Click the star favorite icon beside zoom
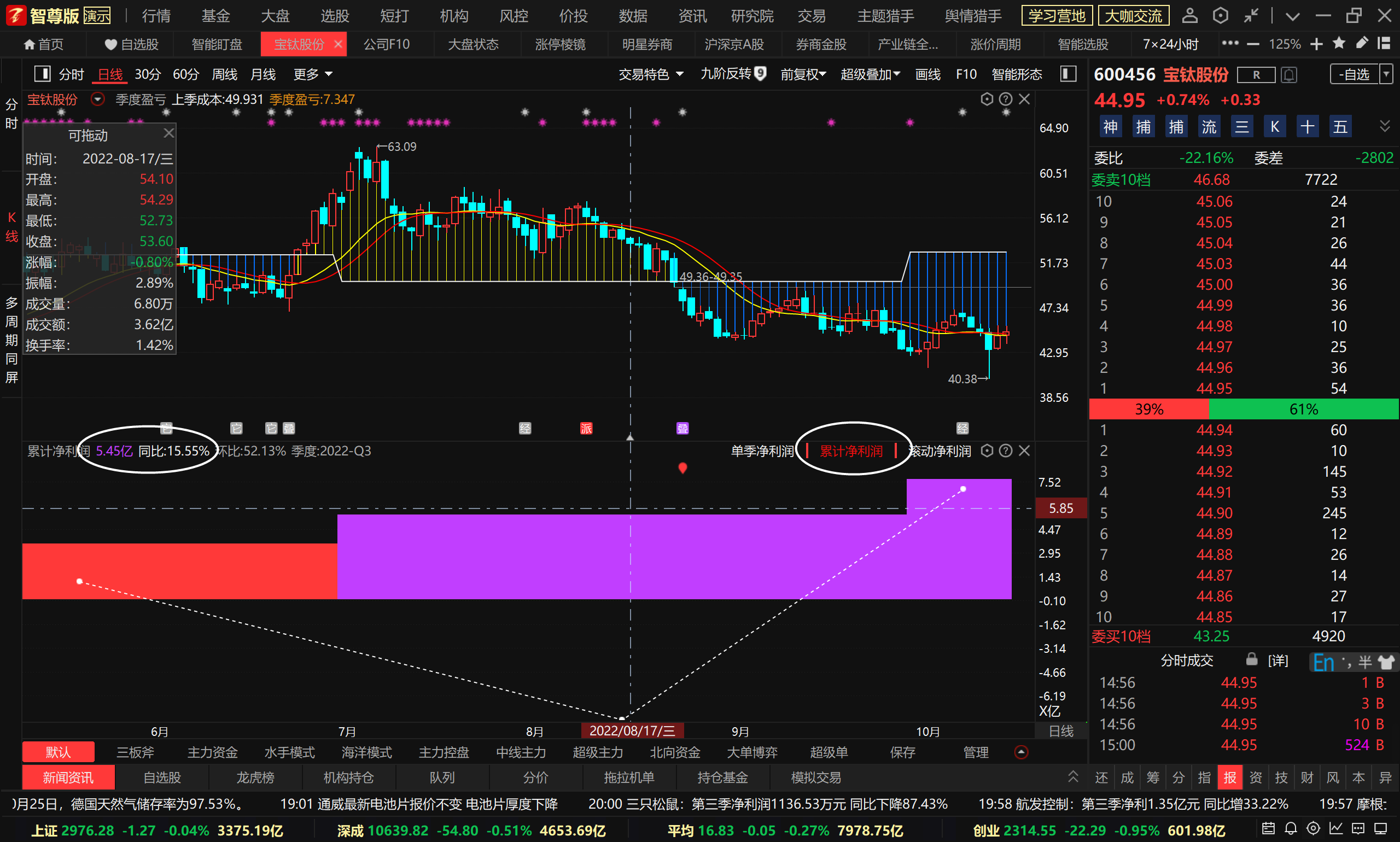Viewport: 1400px width, 842px height. click(1339, 43)
